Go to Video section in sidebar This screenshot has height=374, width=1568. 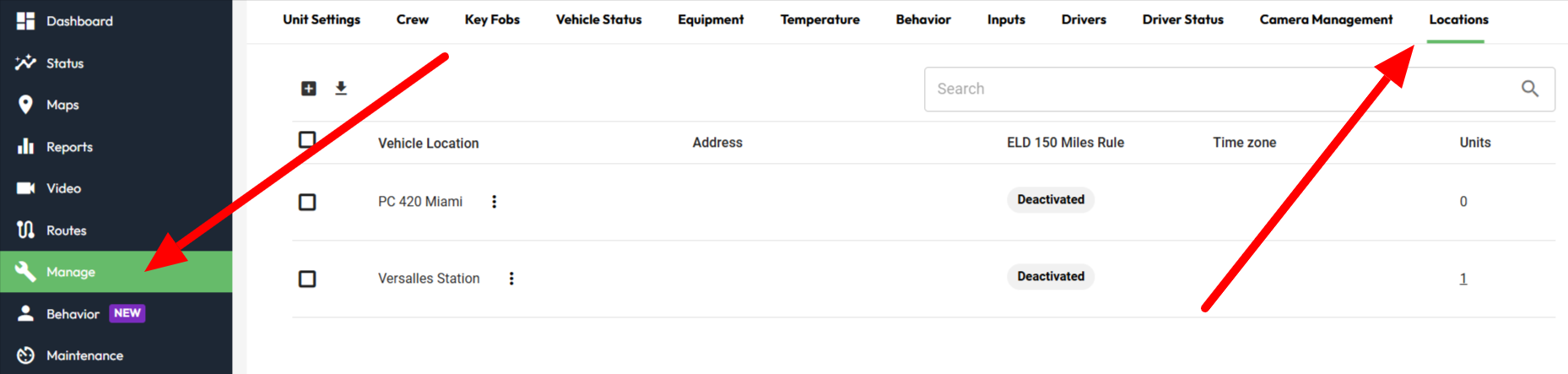[x=63, y=188]
